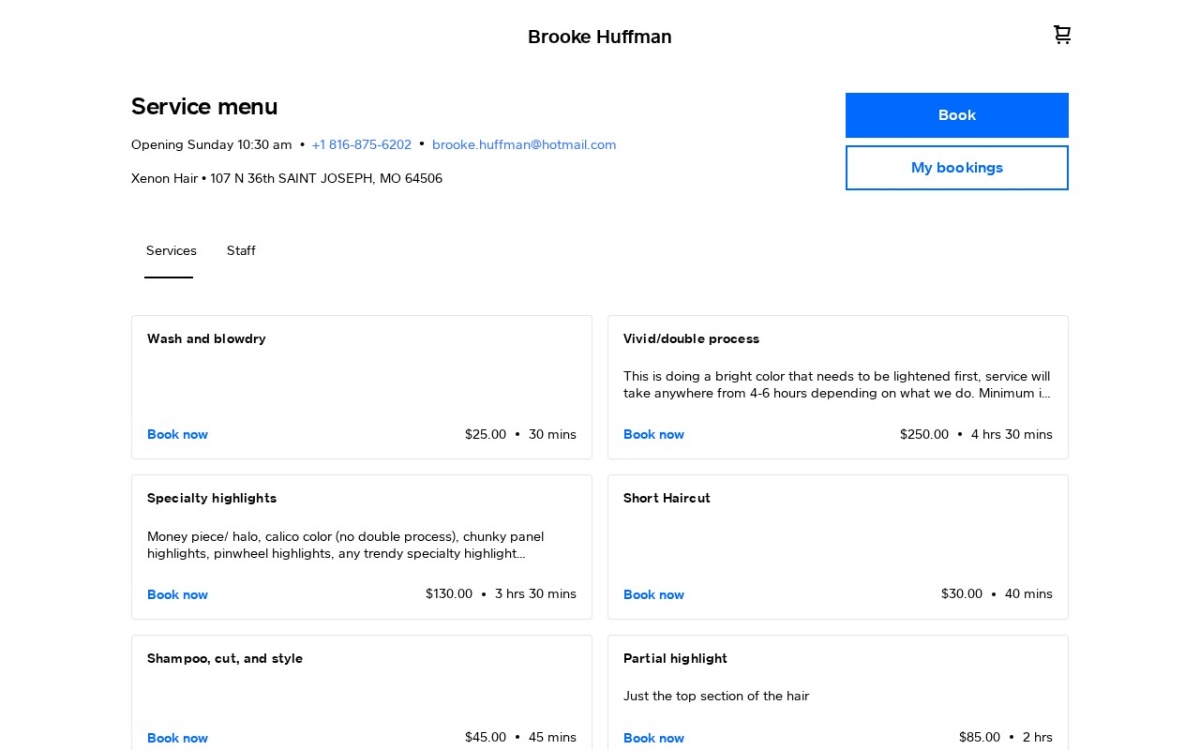
Task: Book now for Short Haircut
Action: (x=654, y=595)
